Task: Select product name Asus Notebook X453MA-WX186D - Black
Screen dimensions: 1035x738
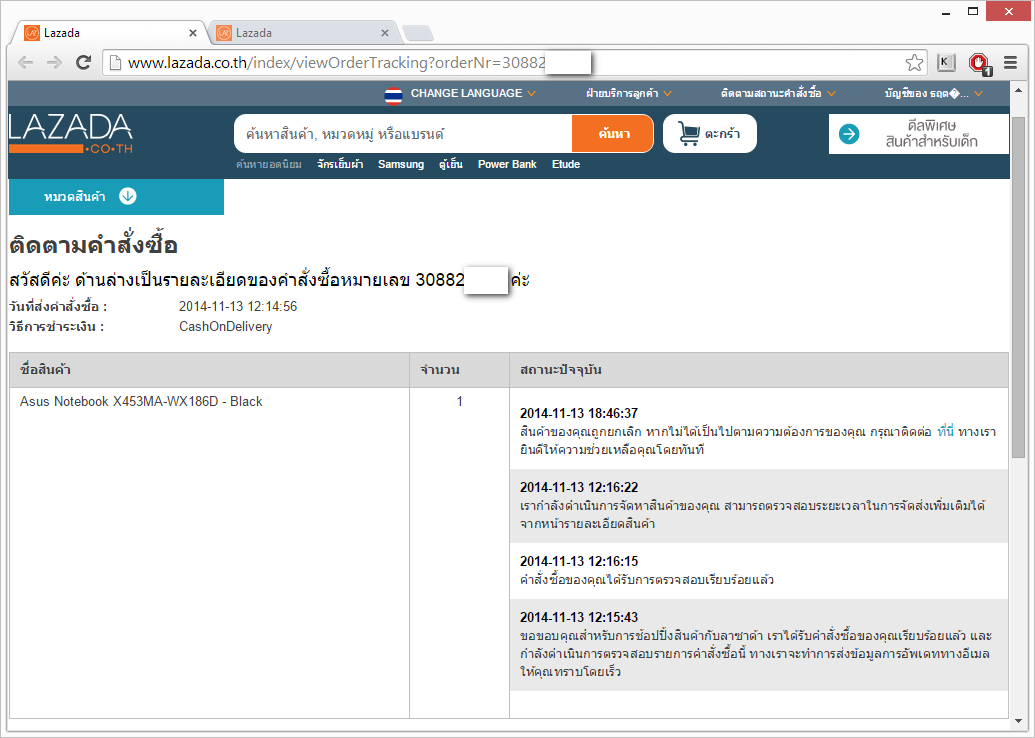Action: pyautogui.click(x=141, y=401)
